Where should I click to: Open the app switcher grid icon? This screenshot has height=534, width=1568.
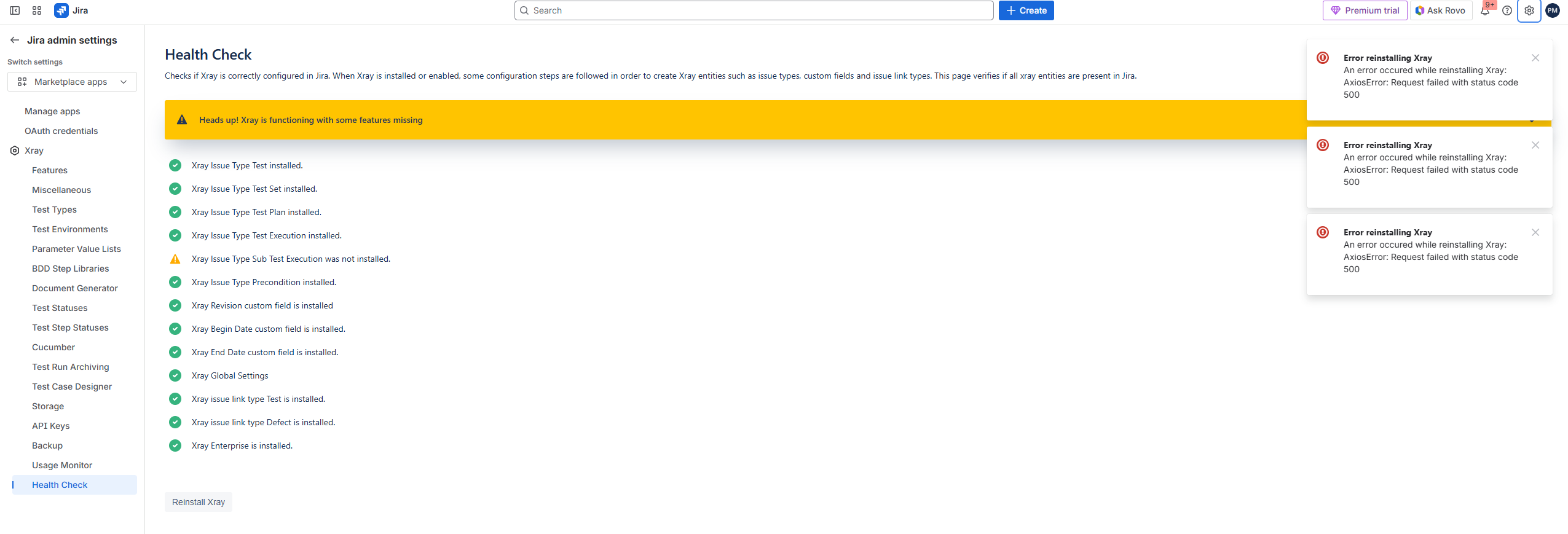click(x=37, y=10)
